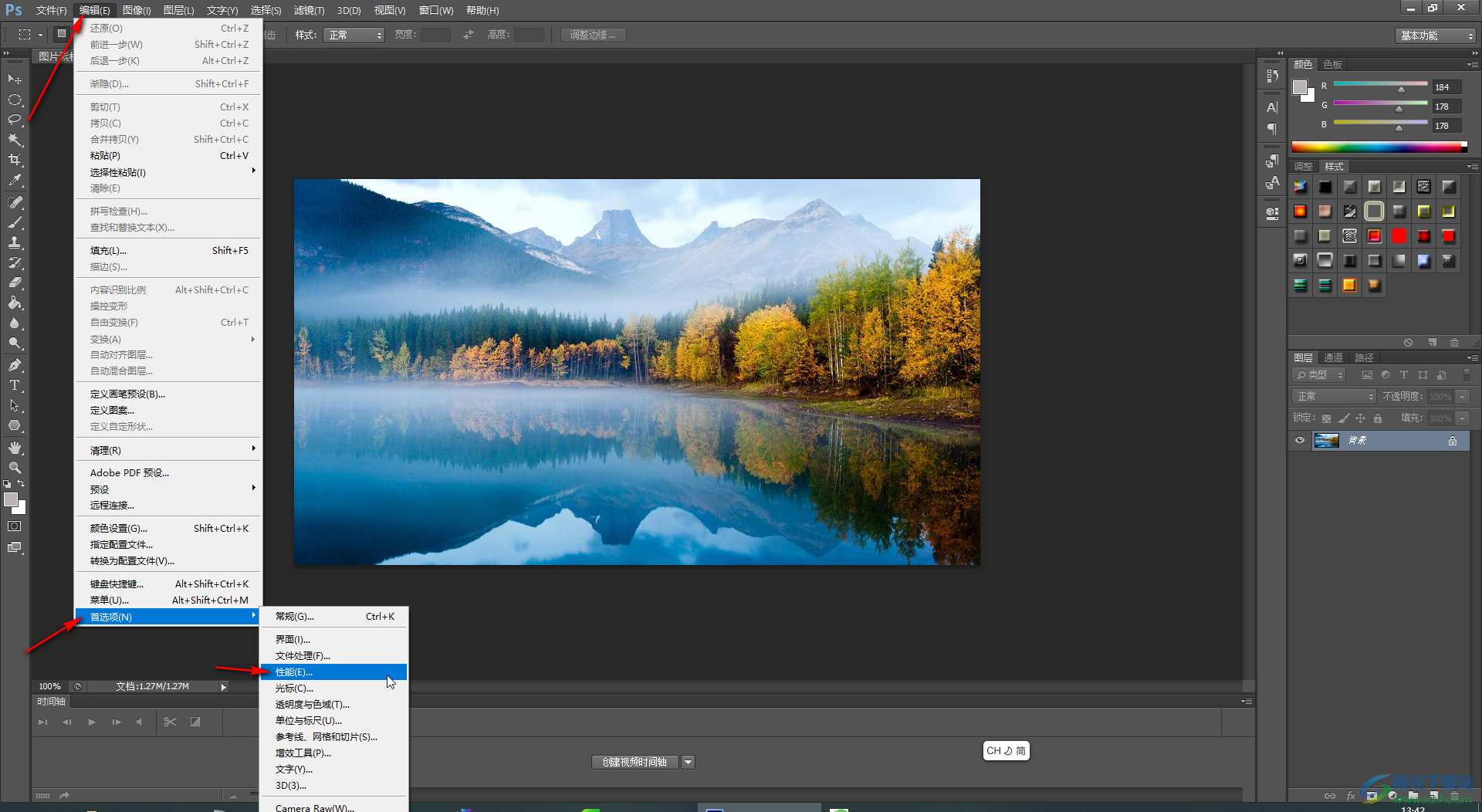The image size is (1482, 812).
Task: Click the foreground color swatch in toolbox
Action: click(x=11, y=499)
